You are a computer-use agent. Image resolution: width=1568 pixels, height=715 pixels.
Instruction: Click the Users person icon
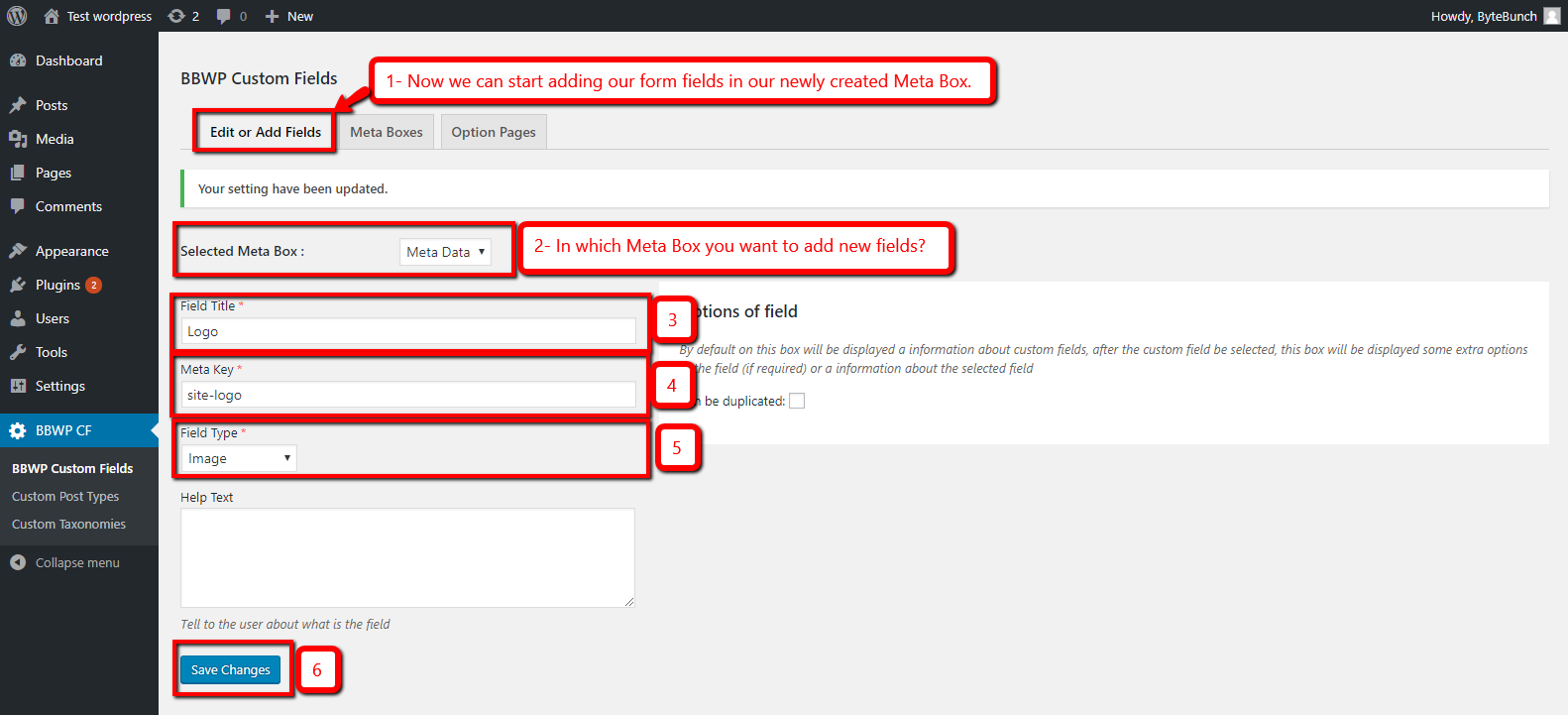(x=18, y=318)
